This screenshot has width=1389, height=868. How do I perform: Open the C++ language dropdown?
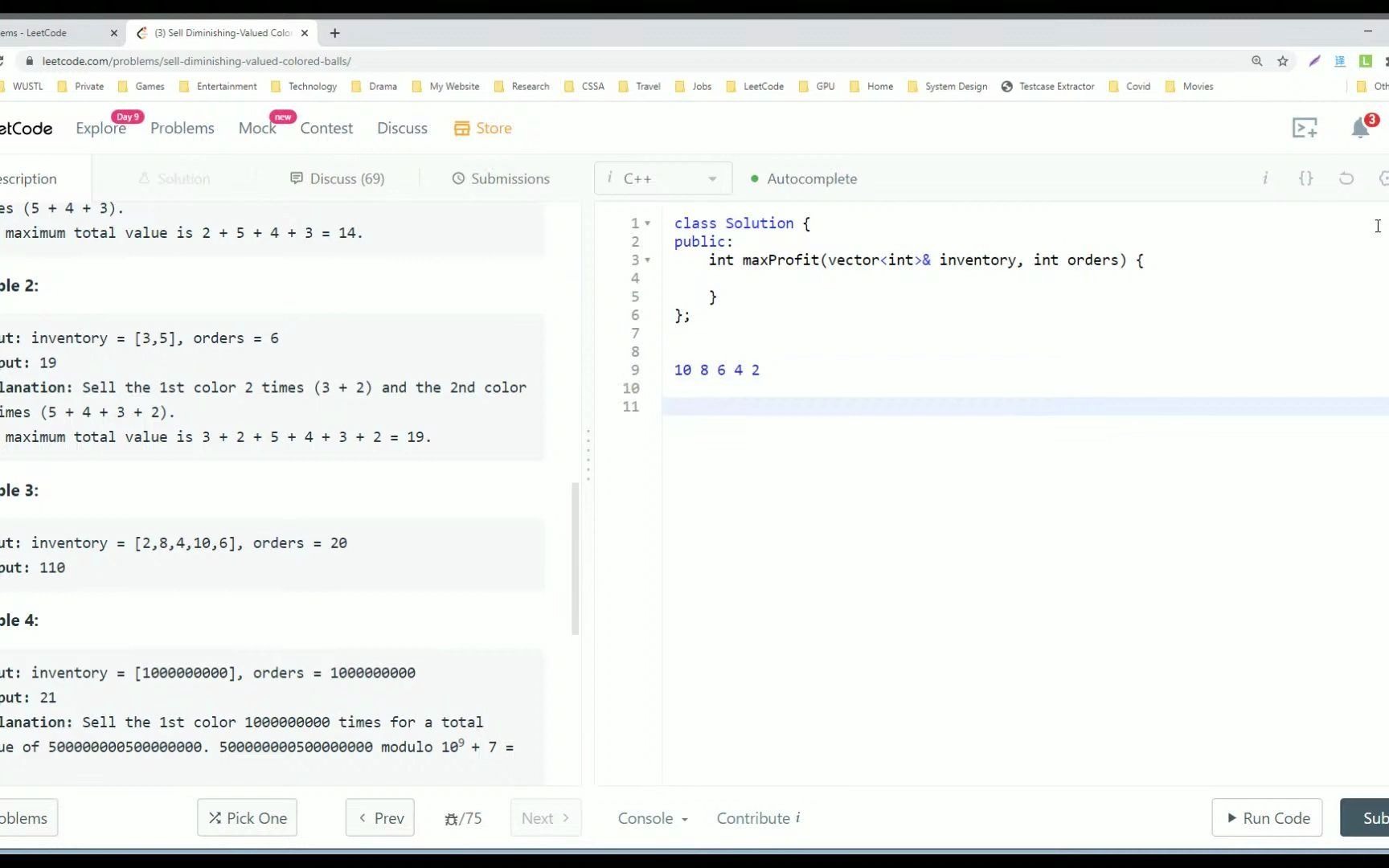(663, 178)
